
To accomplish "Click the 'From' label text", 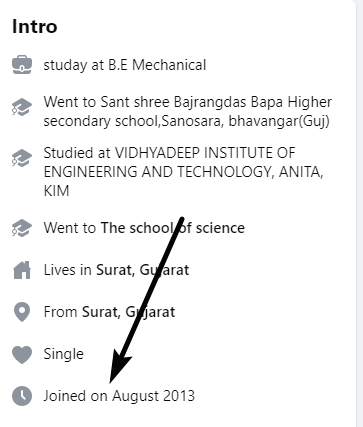I will [60, 312].
